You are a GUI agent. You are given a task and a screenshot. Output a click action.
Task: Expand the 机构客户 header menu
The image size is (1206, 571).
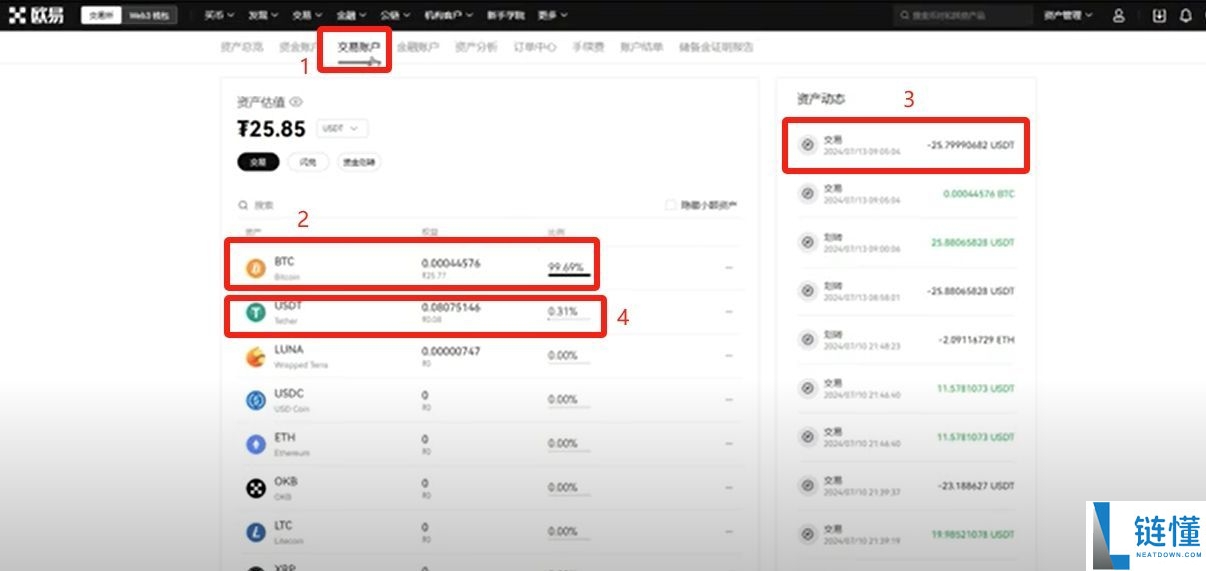(449, 16)
